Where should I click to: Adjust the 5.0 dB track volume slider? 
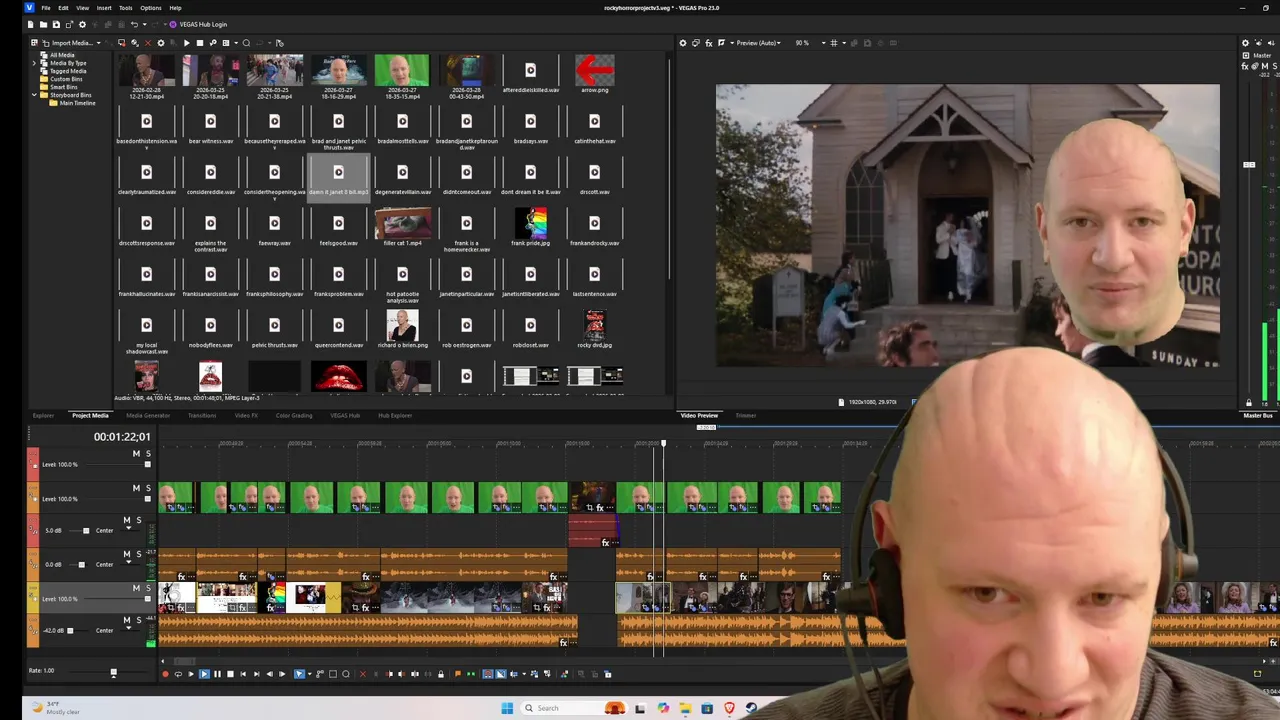pyautogui.click(x=86, y=530)
